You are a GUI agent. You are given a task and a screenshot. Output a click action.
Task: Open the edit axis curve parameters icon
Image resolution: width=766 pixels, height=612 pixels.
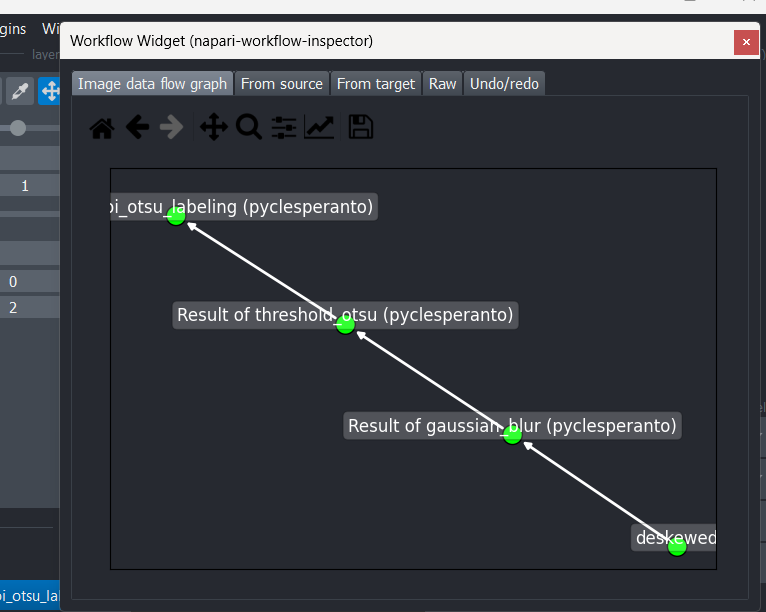tap(319, 127)
